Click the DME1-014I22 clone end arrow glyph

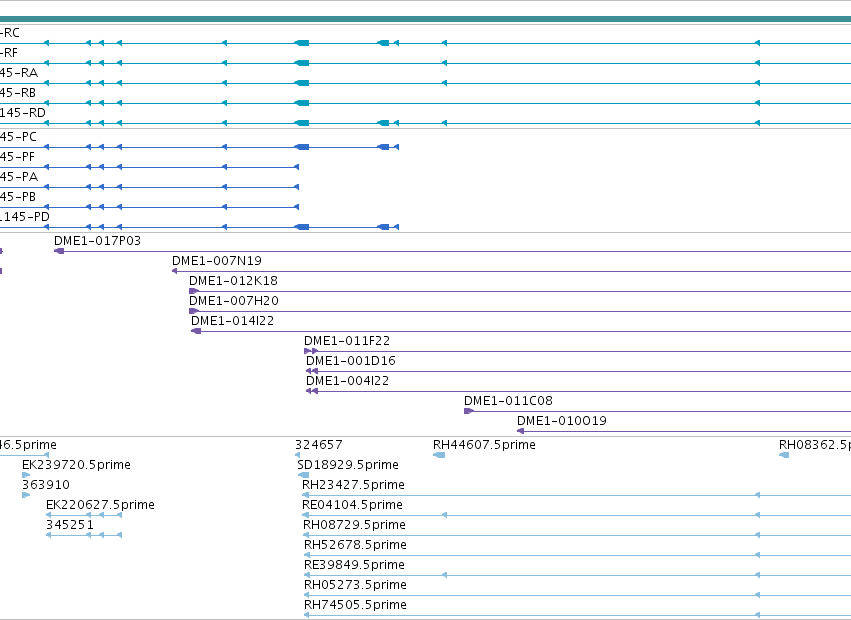click(x=196, y=331)
